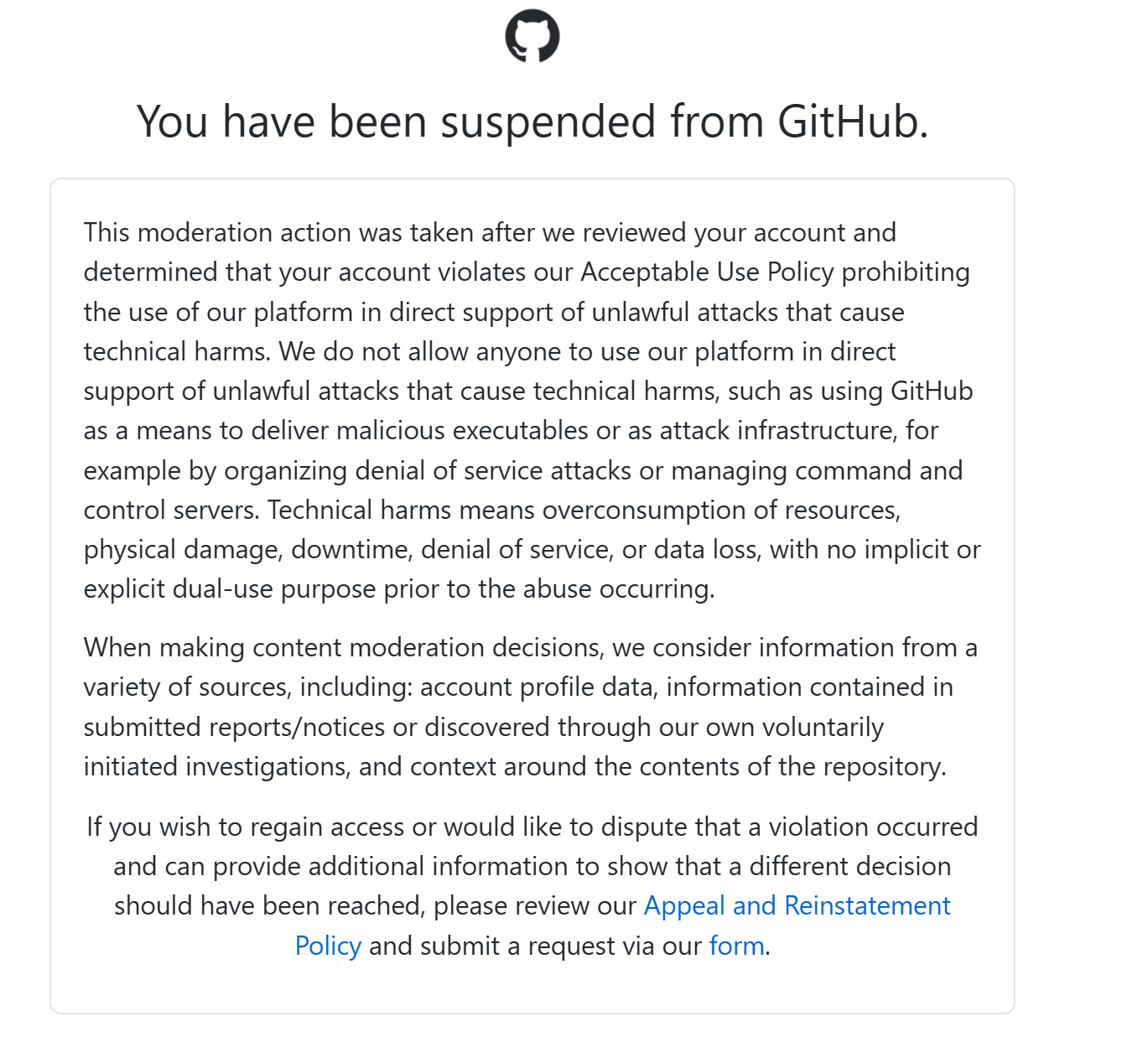
Task: Click the word 'GitHub.' in the heading
Action: [853, 122]
